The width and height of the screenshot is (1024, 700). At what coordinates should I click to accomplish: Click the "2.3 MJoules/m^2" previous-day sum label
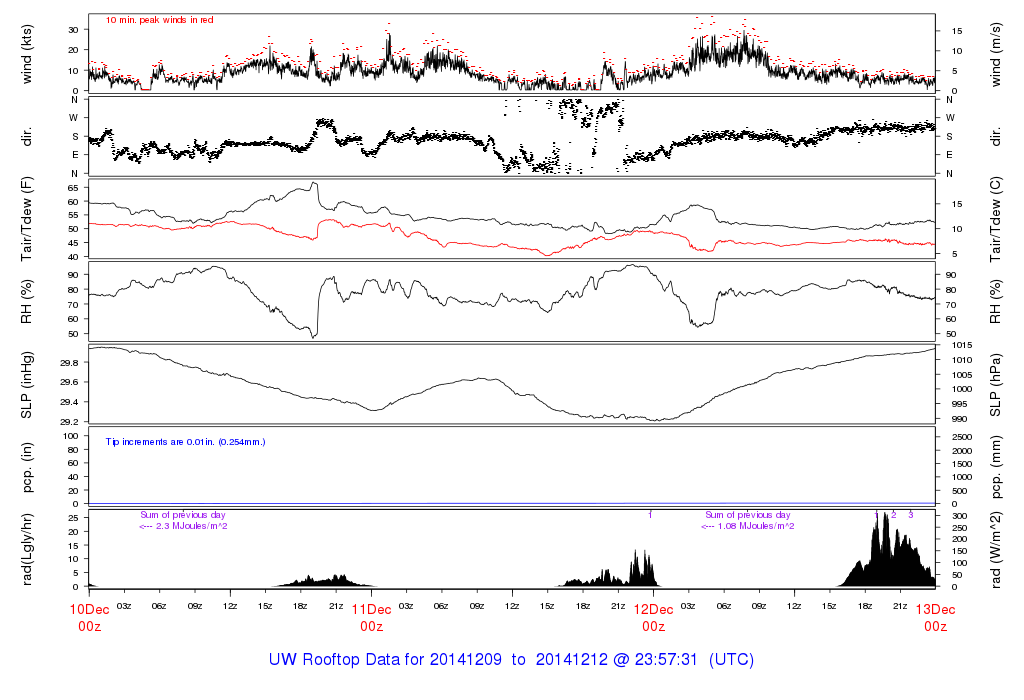click(x=191, y=526)
